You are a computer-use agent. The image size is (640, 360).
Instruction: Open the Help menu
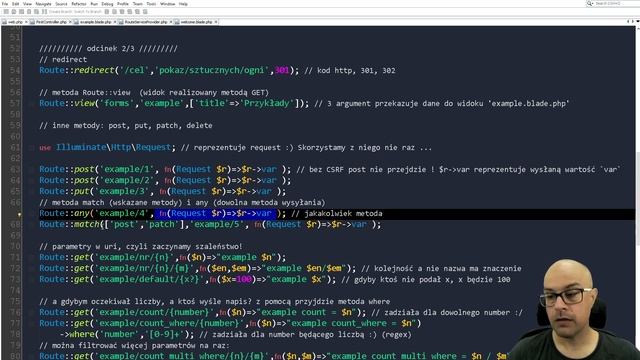point(183,4)
